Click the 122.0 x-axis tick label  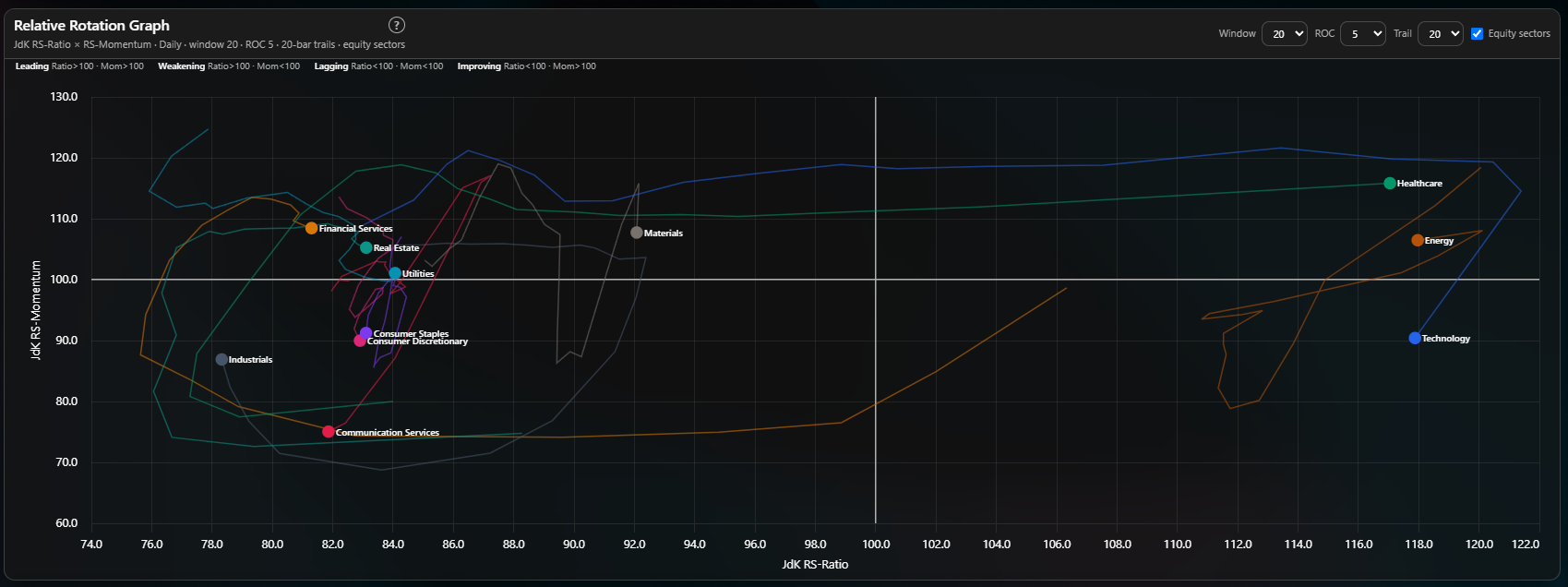click(1525, 545)
